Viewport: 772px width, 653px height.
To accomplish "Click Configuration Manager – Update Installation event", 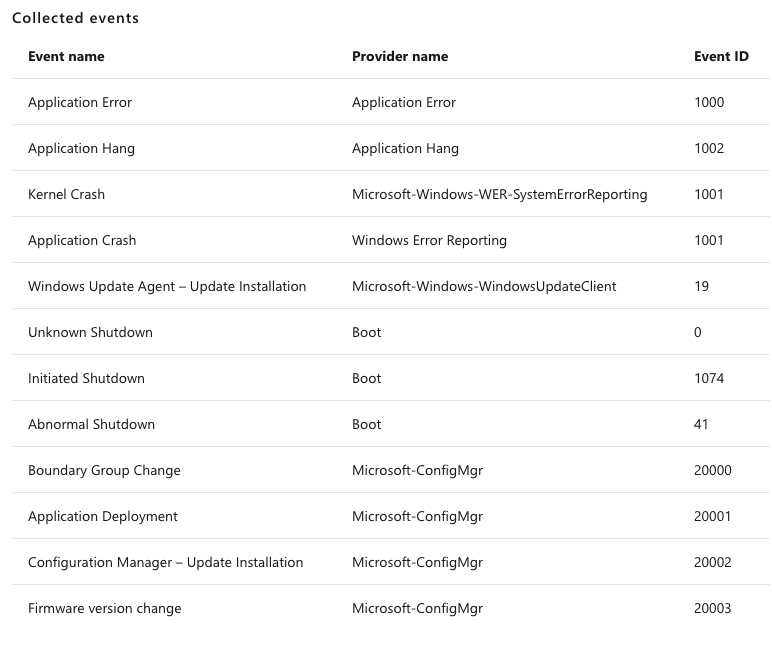I will (165, 562).
